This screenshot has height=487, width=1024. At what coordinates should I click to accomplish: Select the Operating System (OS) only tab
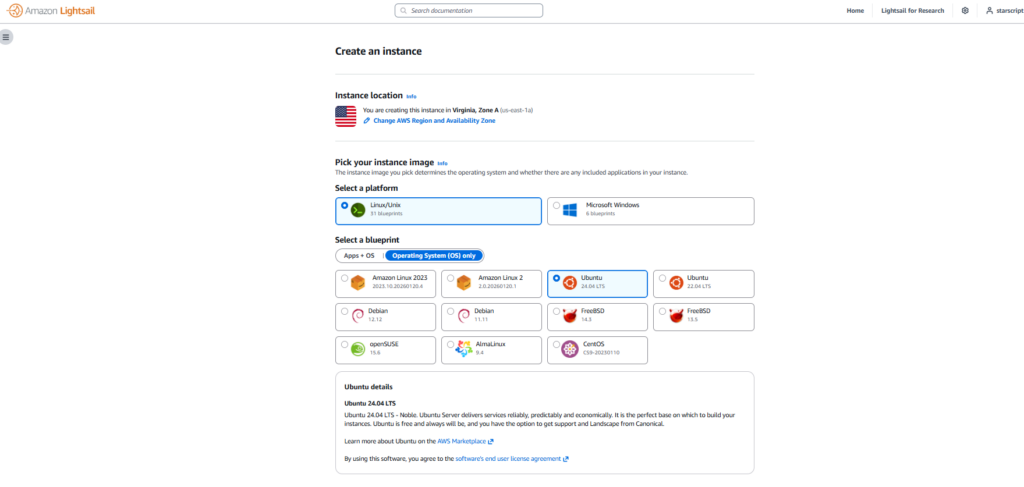tap(434, 255)
